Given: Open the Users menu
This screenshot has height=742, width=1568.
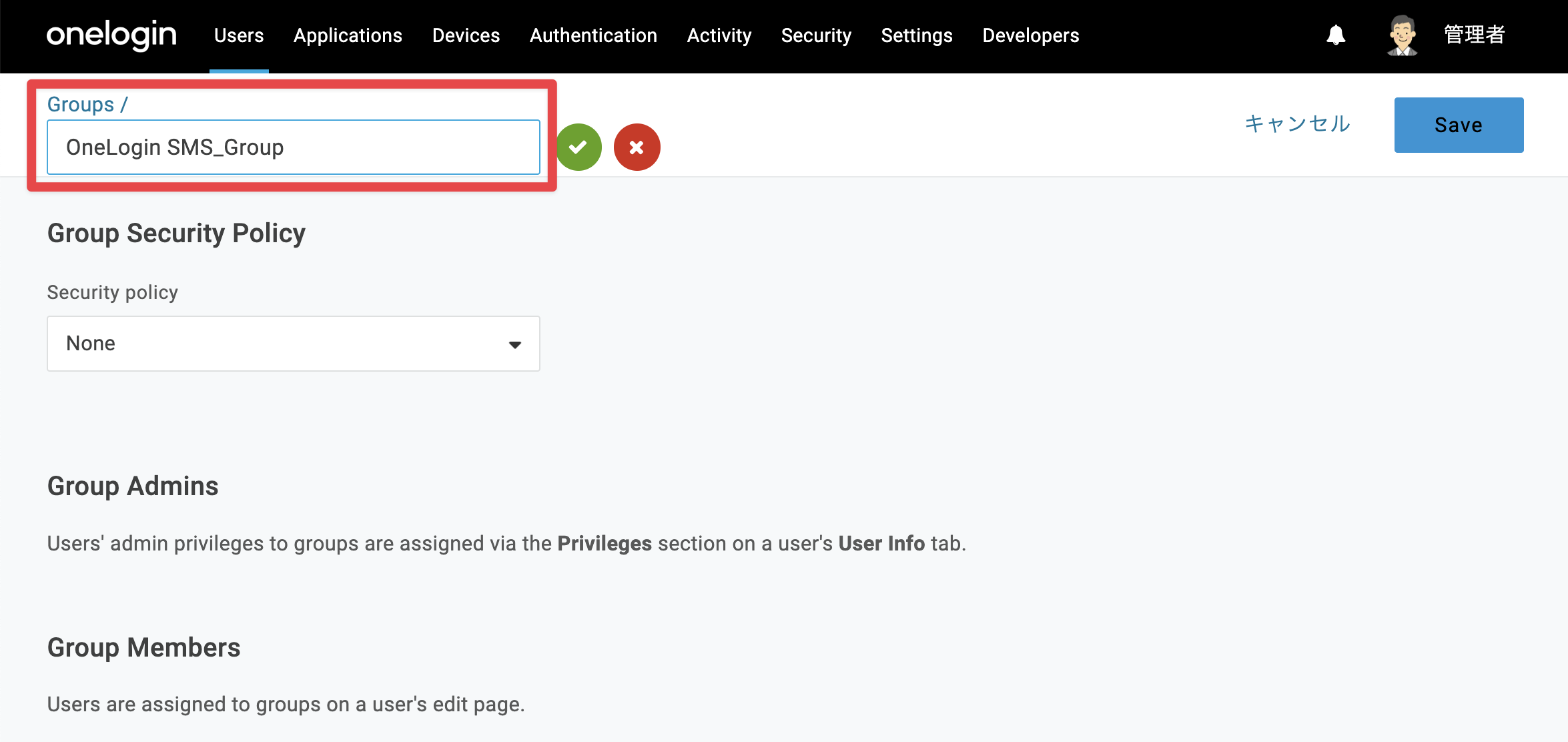Looking at the screenshot, I should pos(239,35).
